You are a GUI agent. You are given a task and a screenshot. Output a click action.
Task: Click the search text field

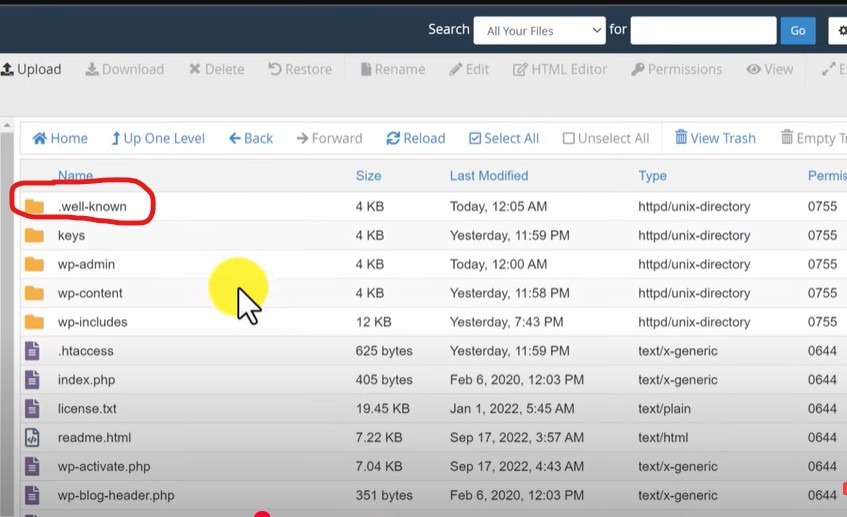pos(703,30)
